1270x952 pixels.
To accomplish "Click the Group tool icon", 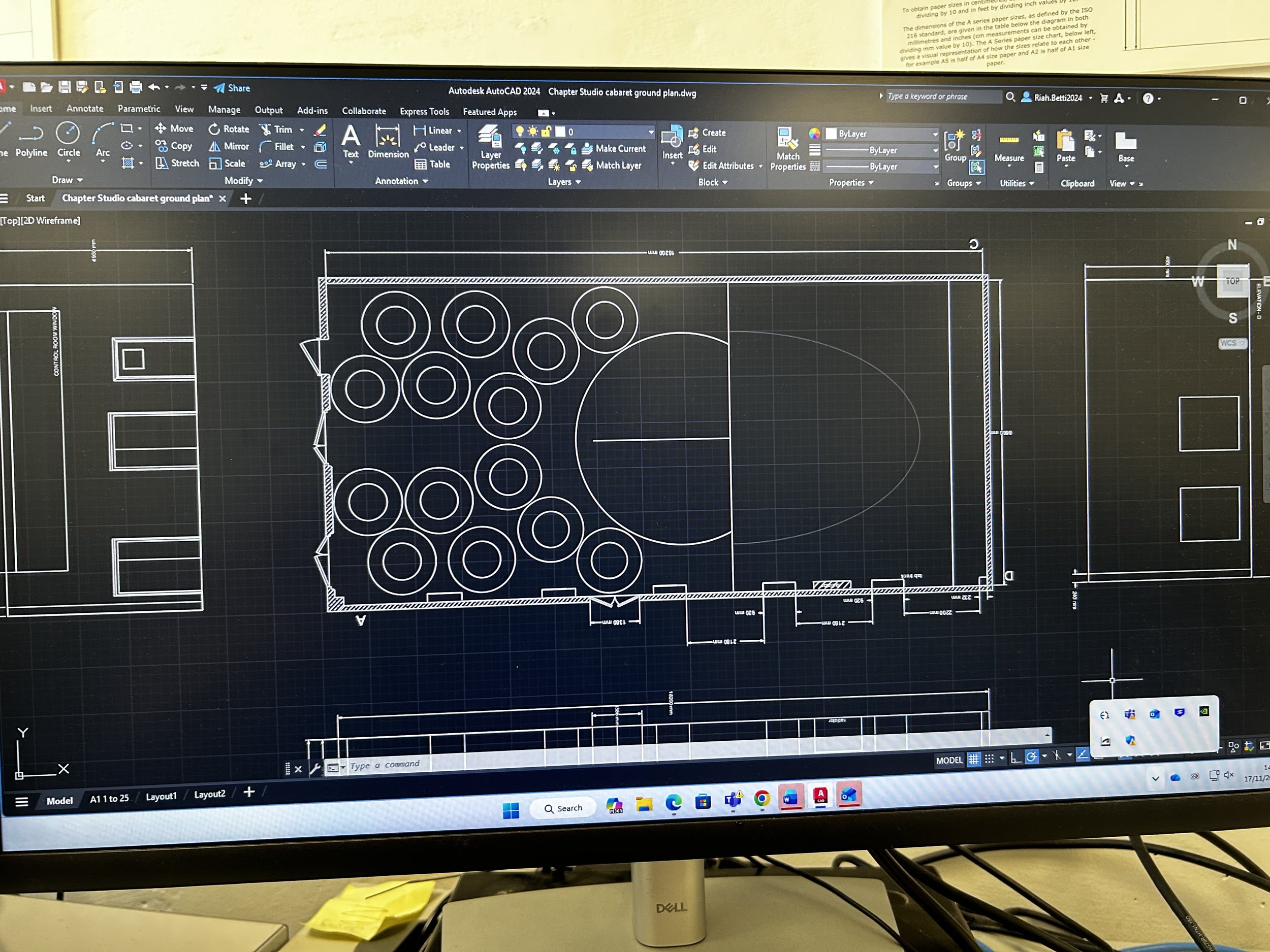I will [955, 146].
